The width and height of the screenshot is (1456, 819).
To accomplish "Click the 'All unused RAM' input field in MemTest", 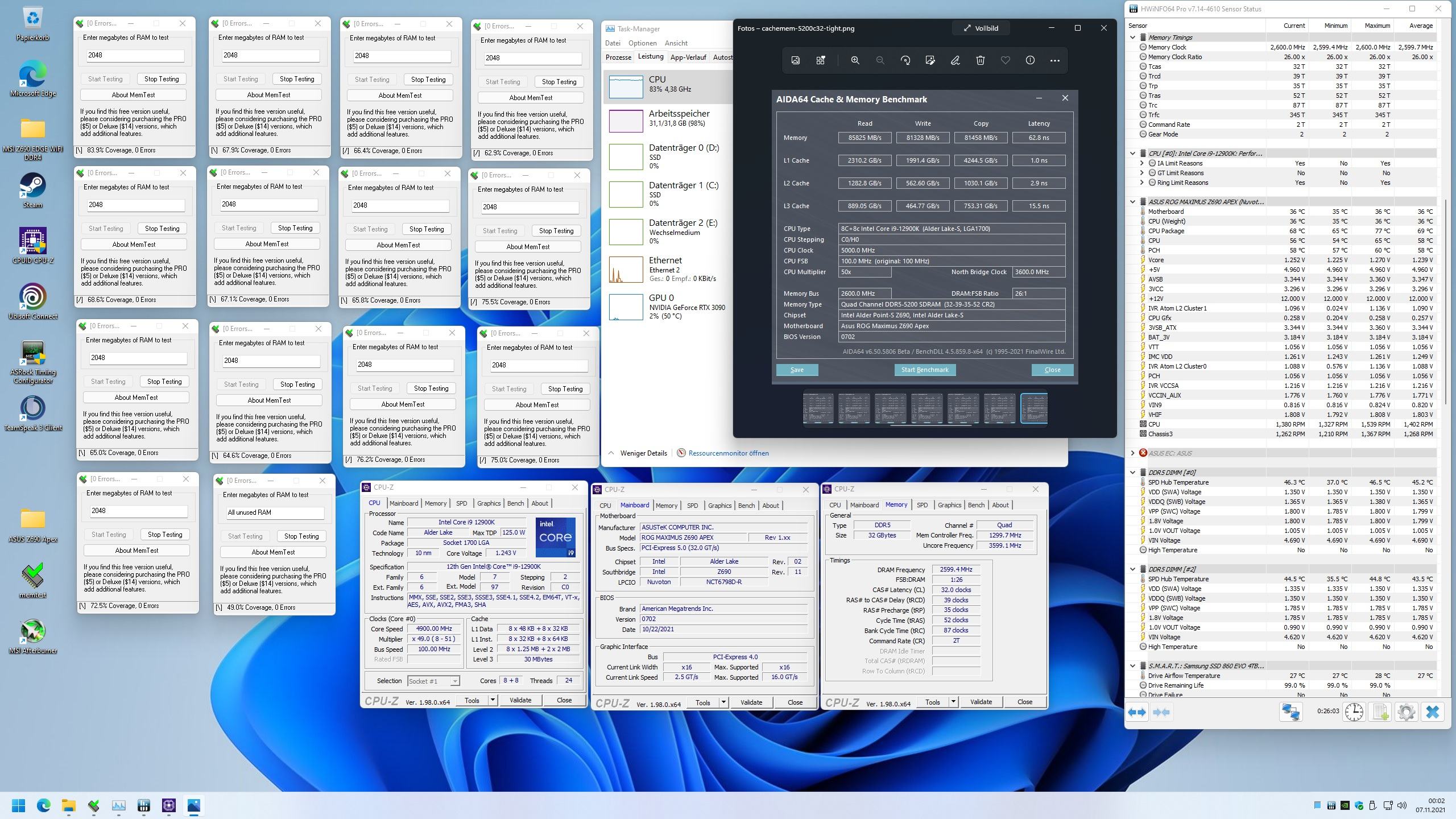I will 275,512.
